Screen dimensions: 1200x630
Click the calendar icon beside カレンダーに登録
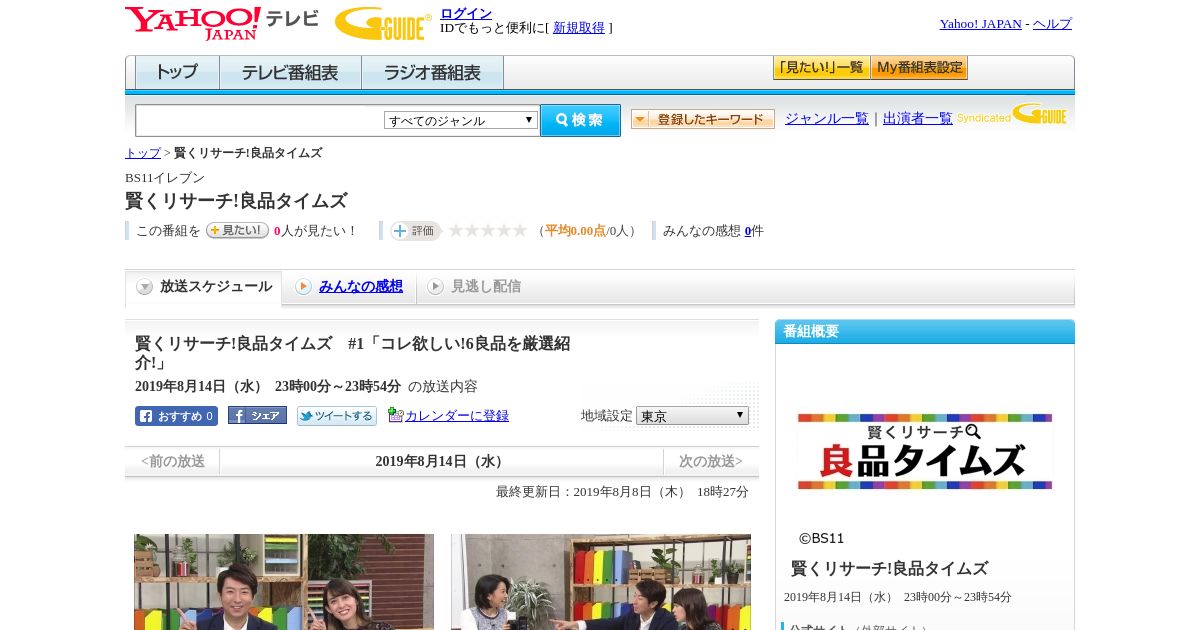click(x=395, y=414)
